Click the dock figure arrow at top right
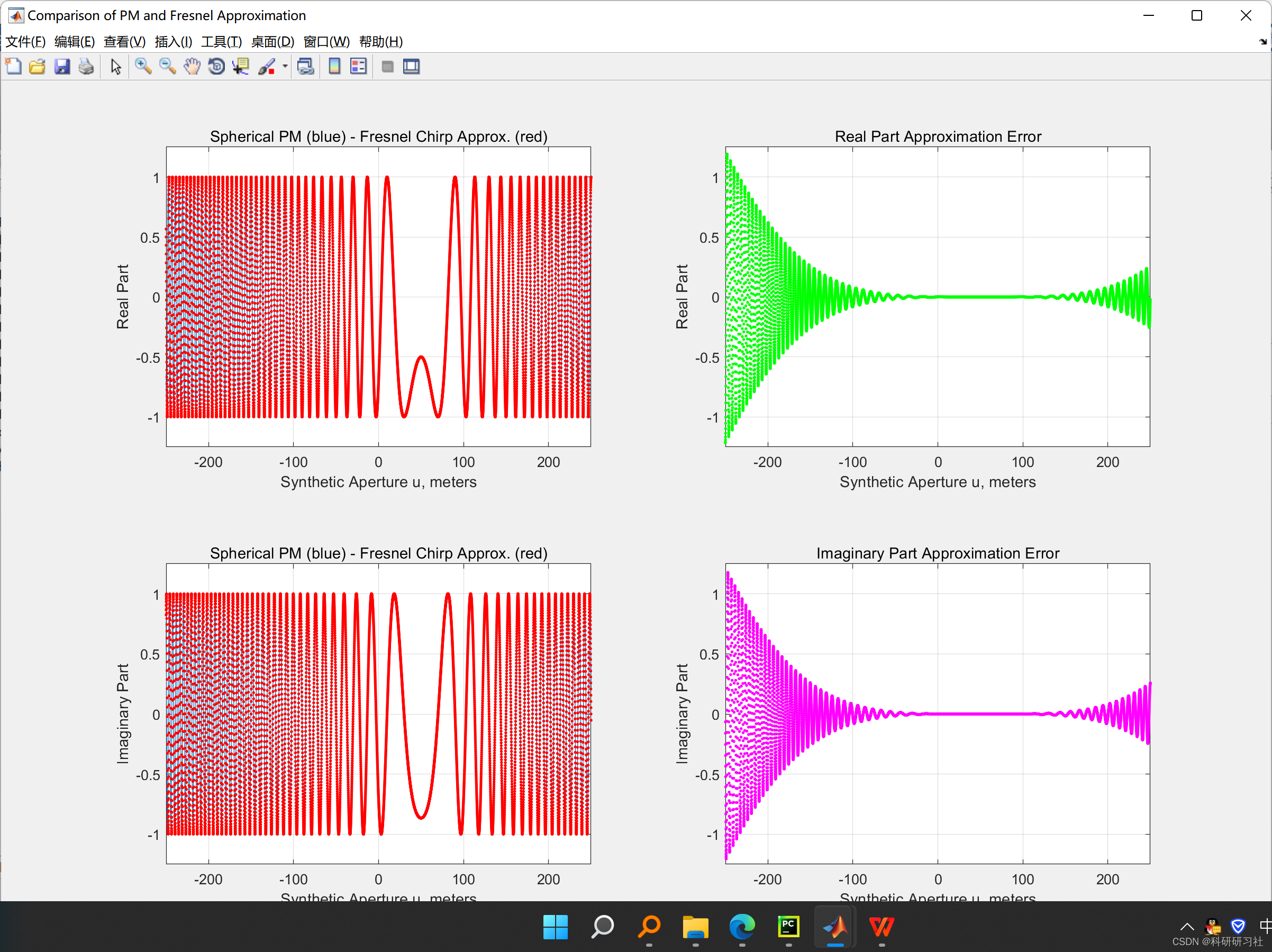The height and width of the screenshot is (952, 1272). [1262, 41]
